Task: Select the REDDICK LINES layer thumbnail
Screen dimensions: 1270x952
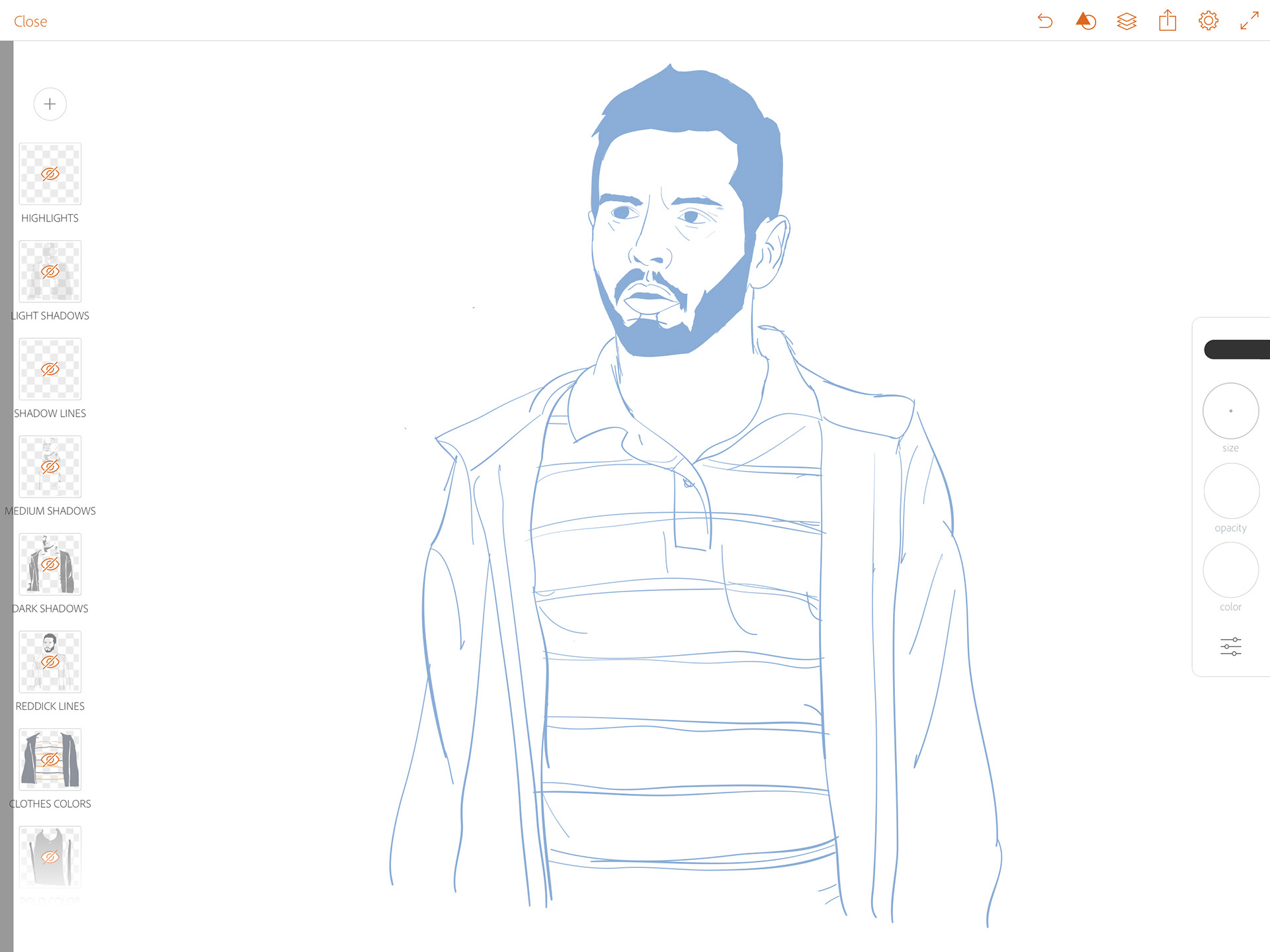Action: pyautogui.click(x=50, y=662)
